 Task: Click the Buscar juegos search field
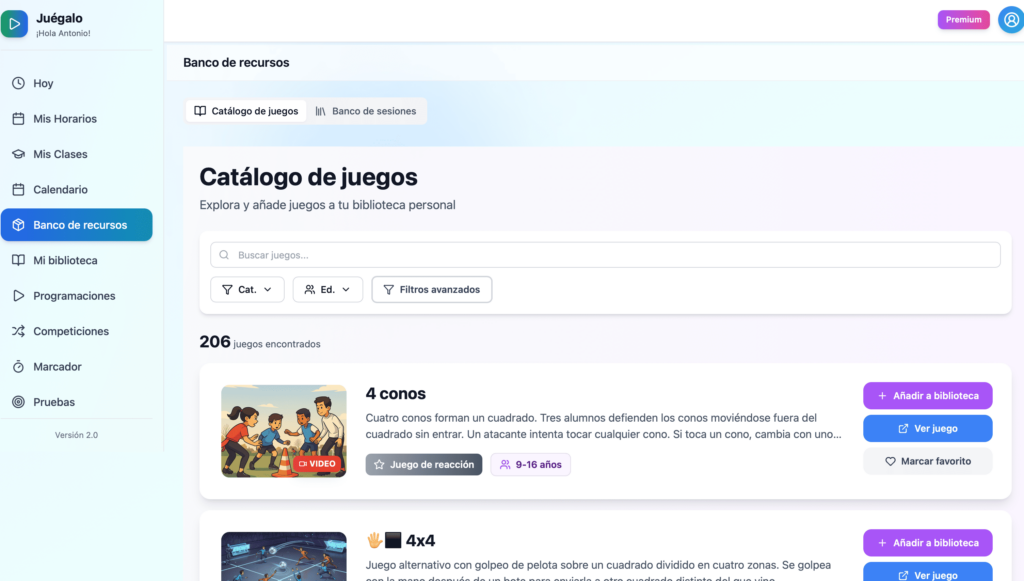point(605,255)
